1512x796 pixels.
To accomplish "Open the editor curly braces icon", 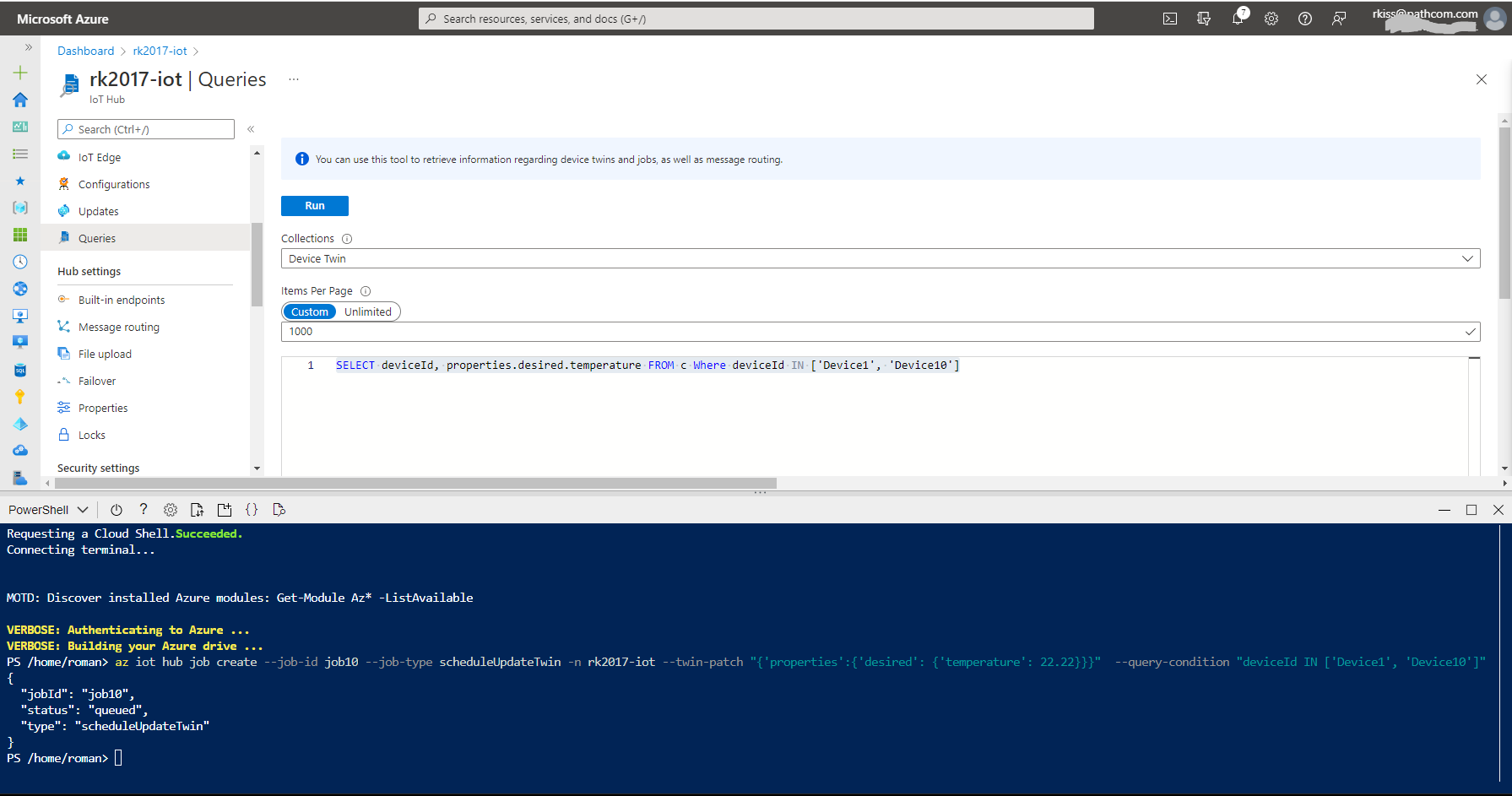I will point(252,510).
